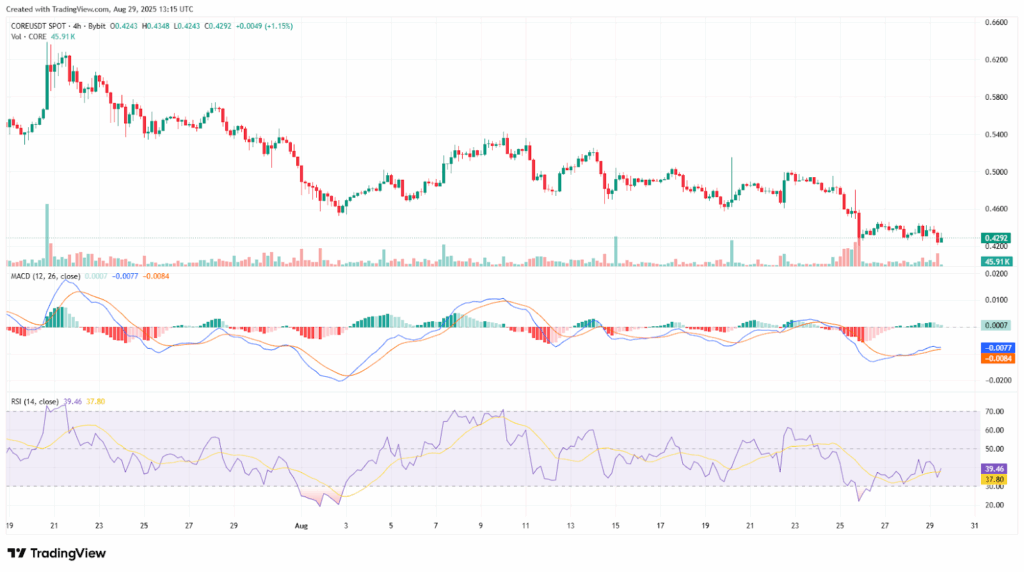This screenshot has height=572, width=1024.
Task: Click the volume label 45.91K on price axis
Action: tap(994, 261)
